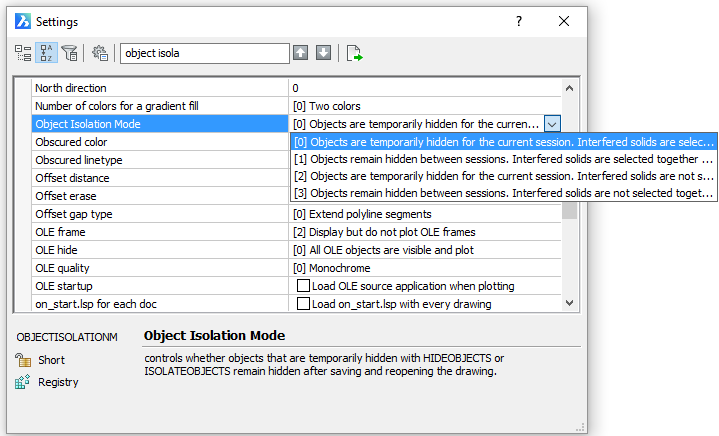Viewport: 719px width, 436px height.
Task: Choose option [0] temporarily hidden, interfered selected
Action: click(503, 142)
